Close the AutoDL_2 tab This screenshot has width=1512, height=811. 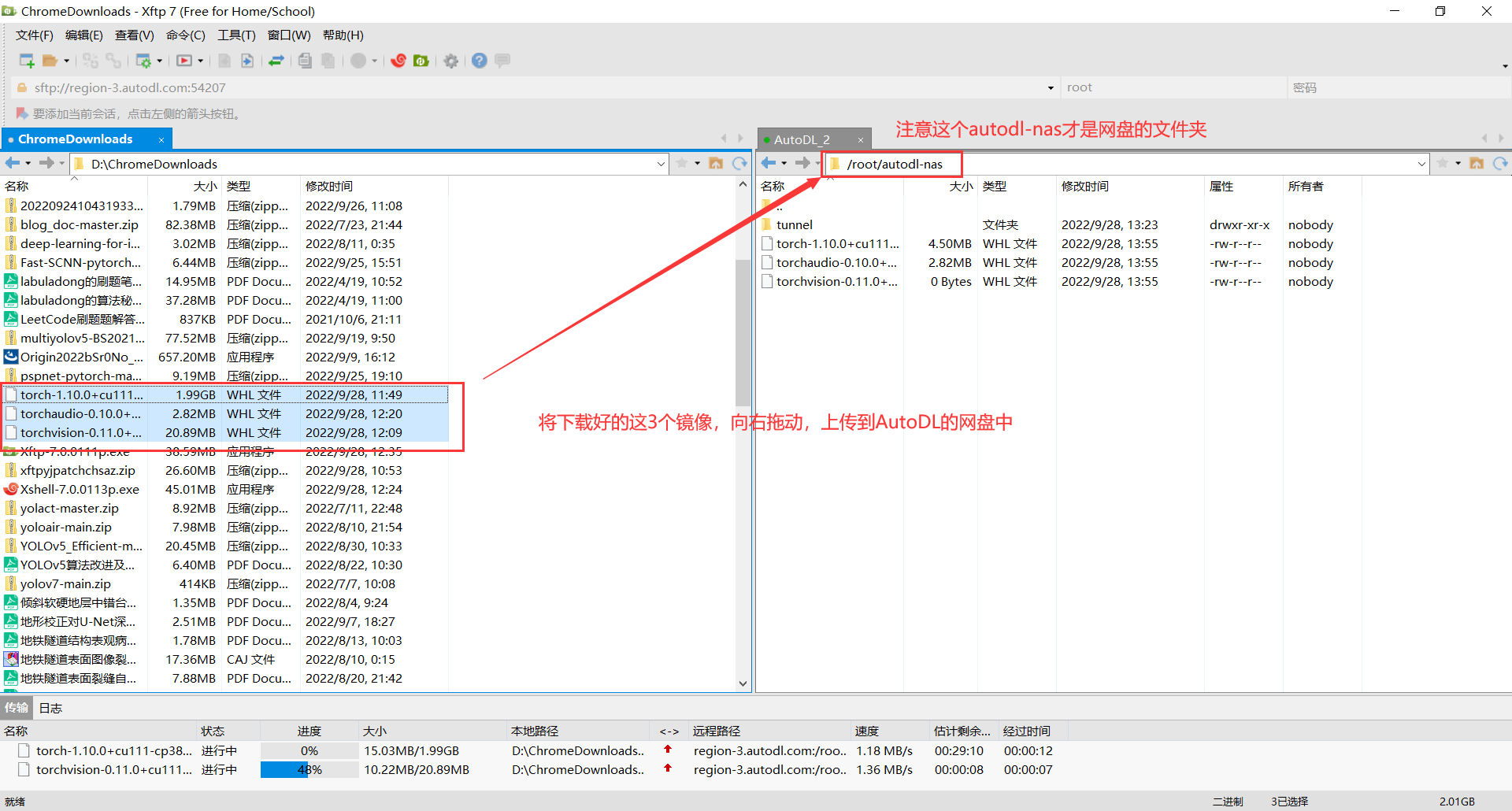[861, 140]
